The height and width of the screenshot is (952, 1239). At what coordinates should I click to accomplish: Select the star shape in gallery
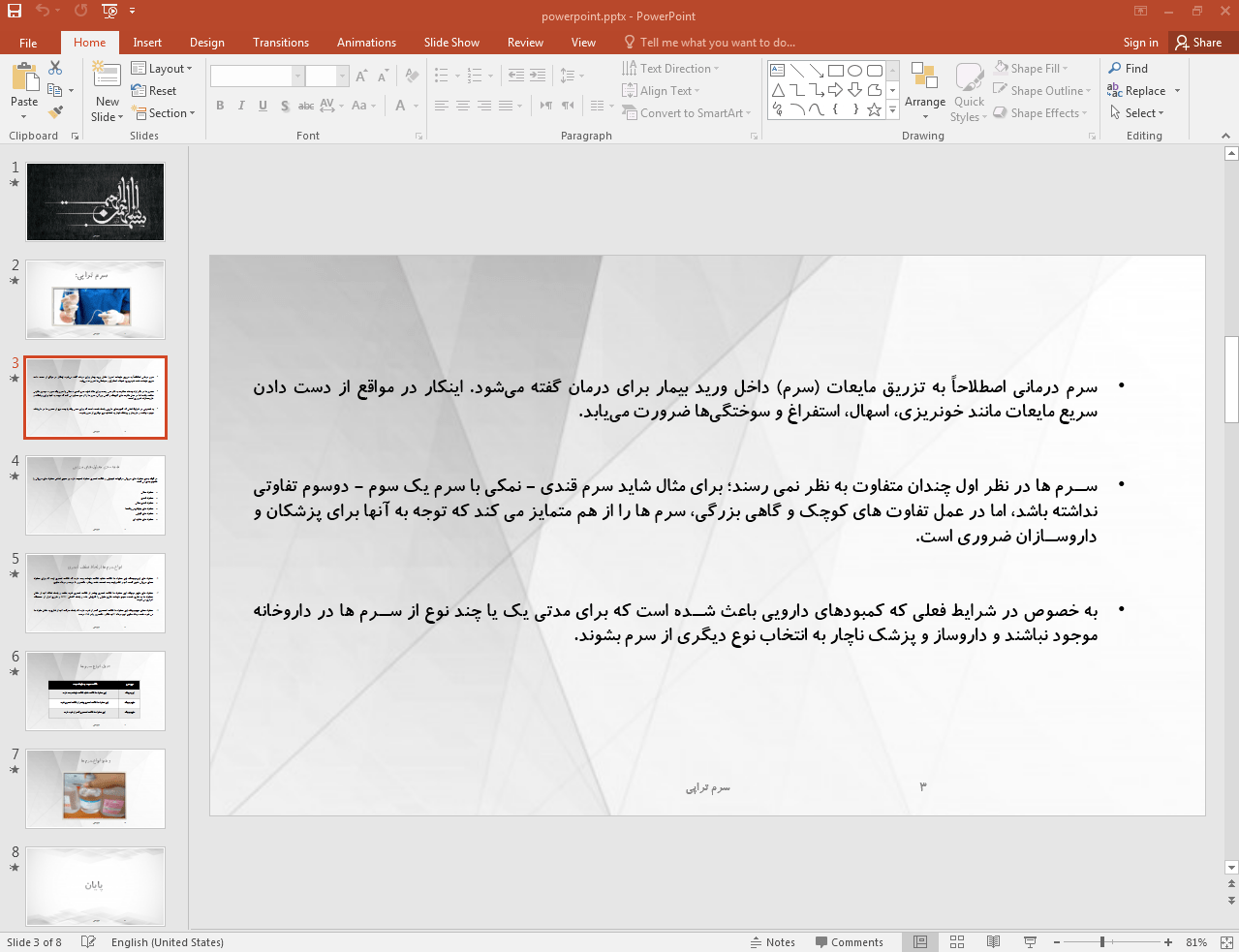(x=874, y=109)
